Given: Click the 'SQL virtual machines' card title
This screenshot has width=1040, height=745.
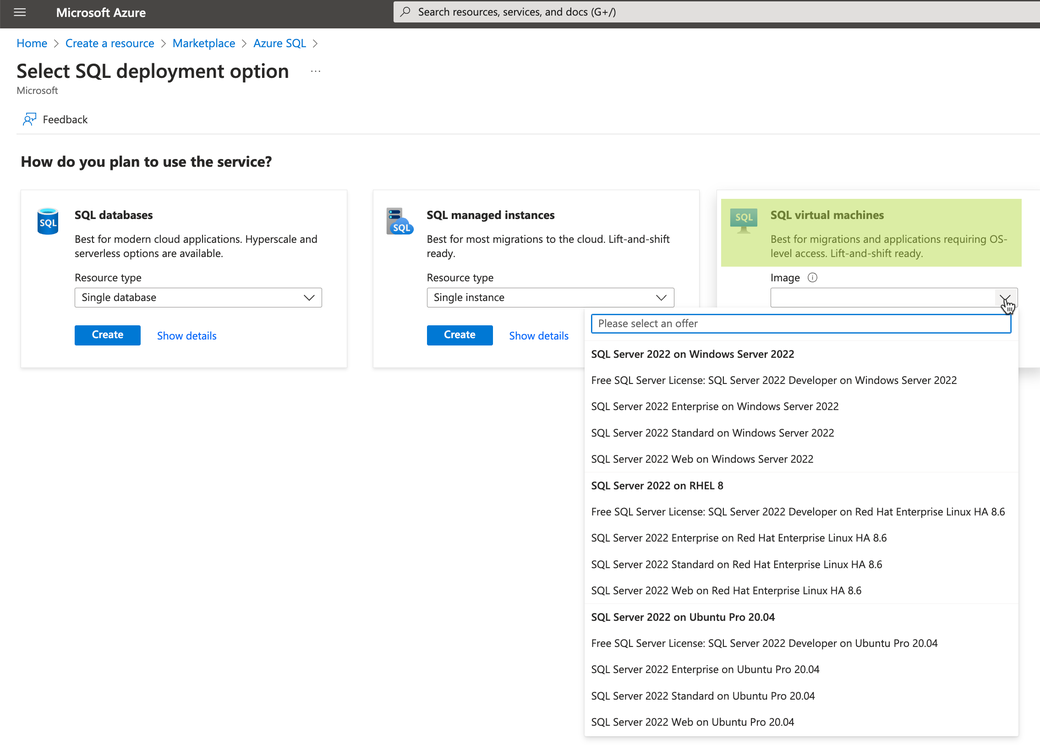Looking at the screenshot, I should click(x=827, y=215).
